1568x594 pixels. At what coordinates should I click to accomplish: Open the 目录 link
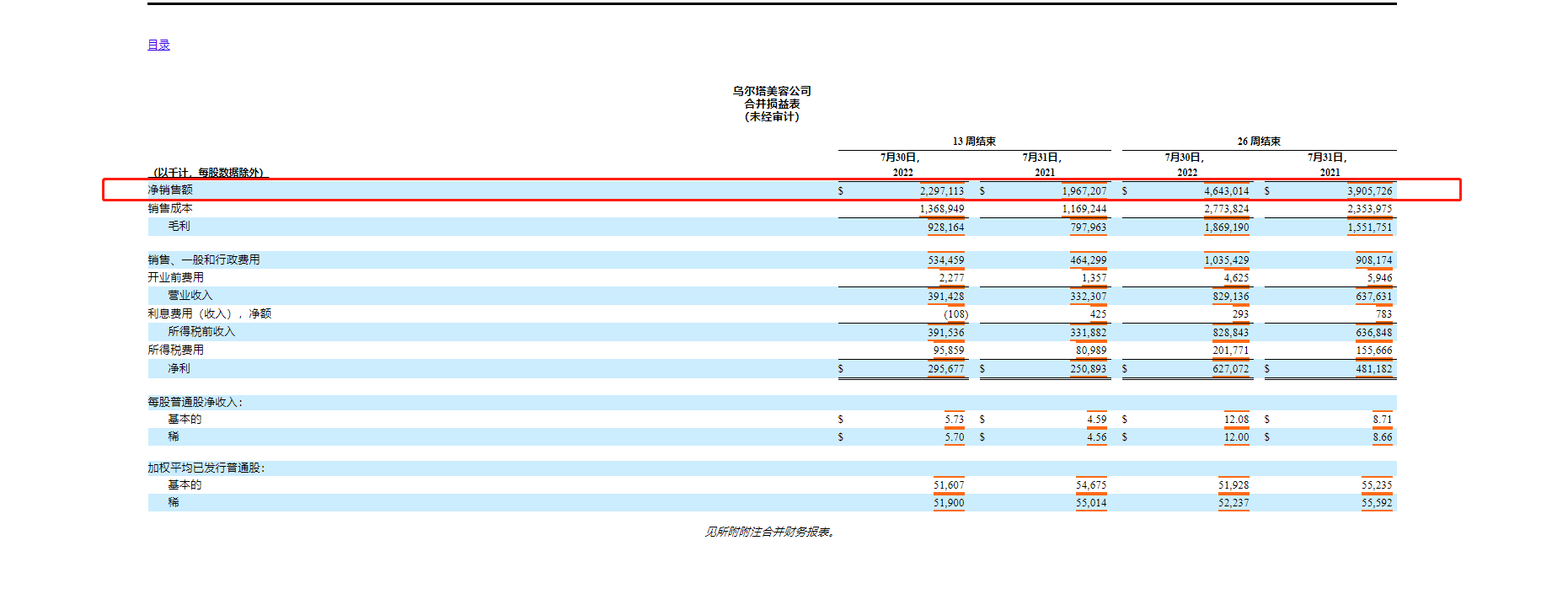click(x=158, y=45)
